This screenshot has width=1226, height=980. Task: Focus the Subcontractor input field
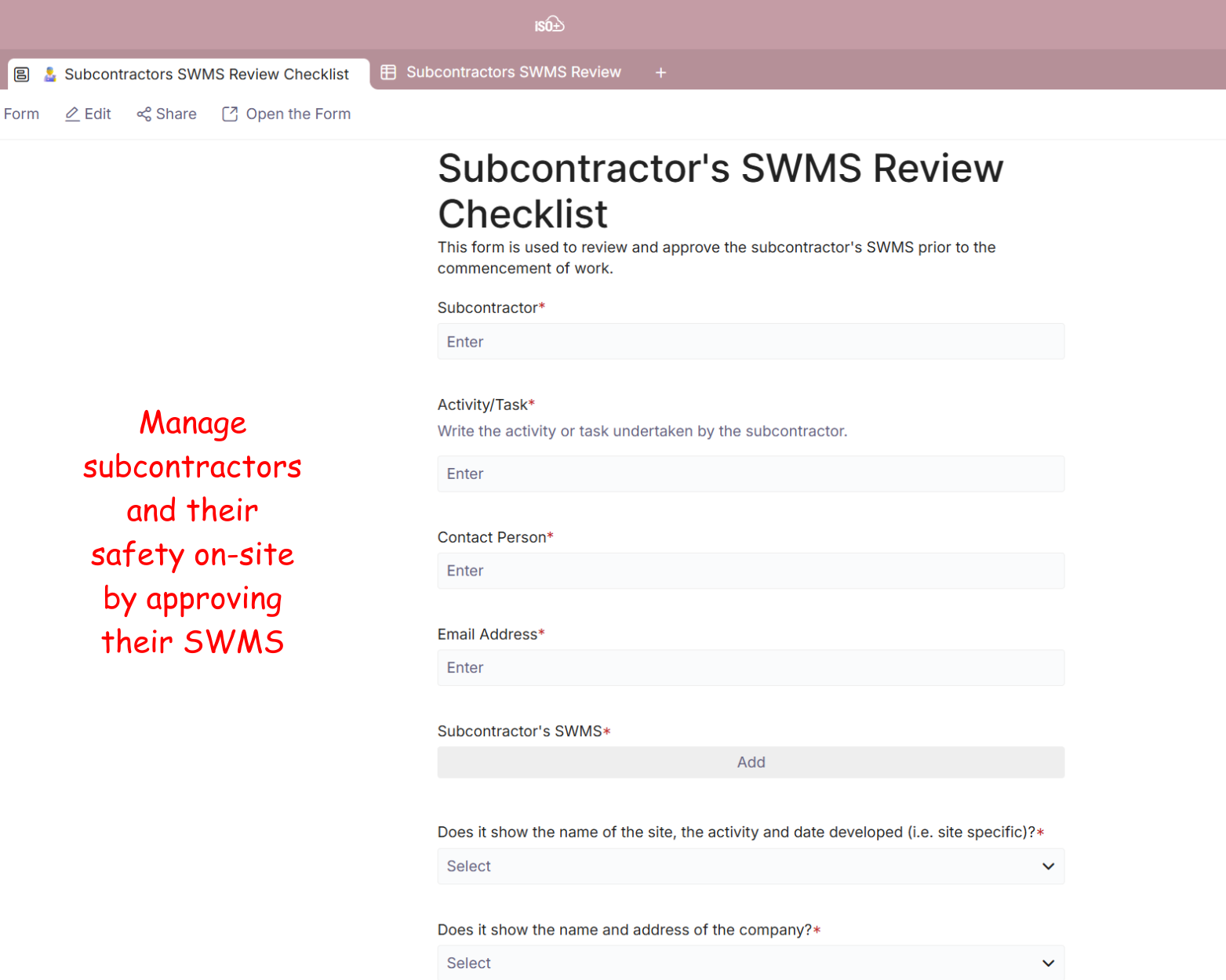(750, 342)
